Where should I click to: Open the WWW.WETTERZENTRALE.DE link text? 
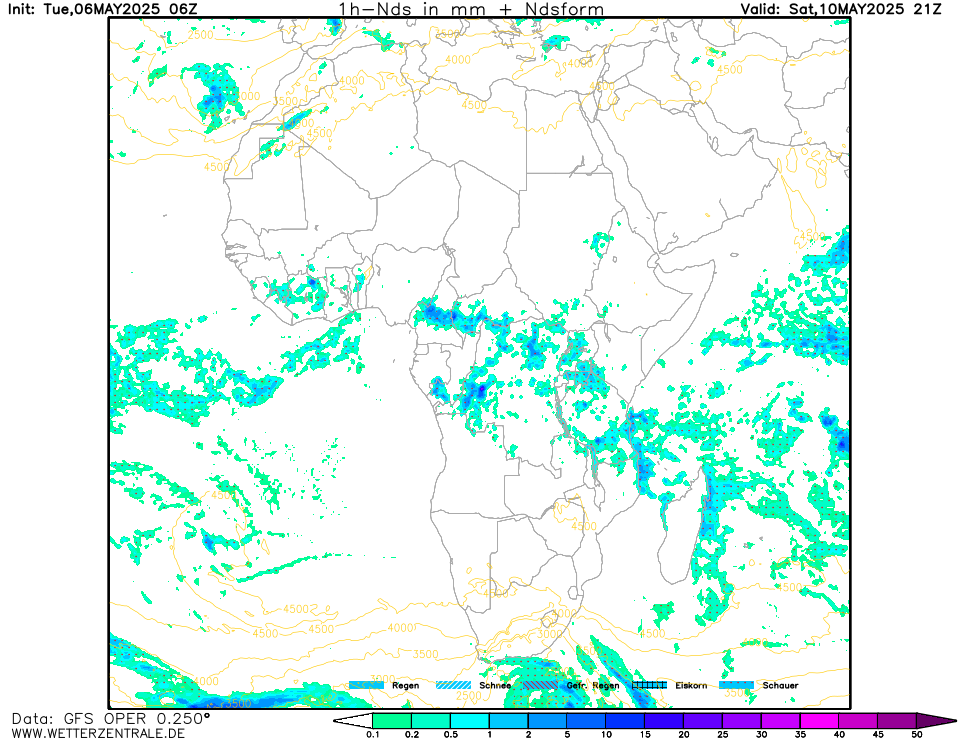(98, 733)
